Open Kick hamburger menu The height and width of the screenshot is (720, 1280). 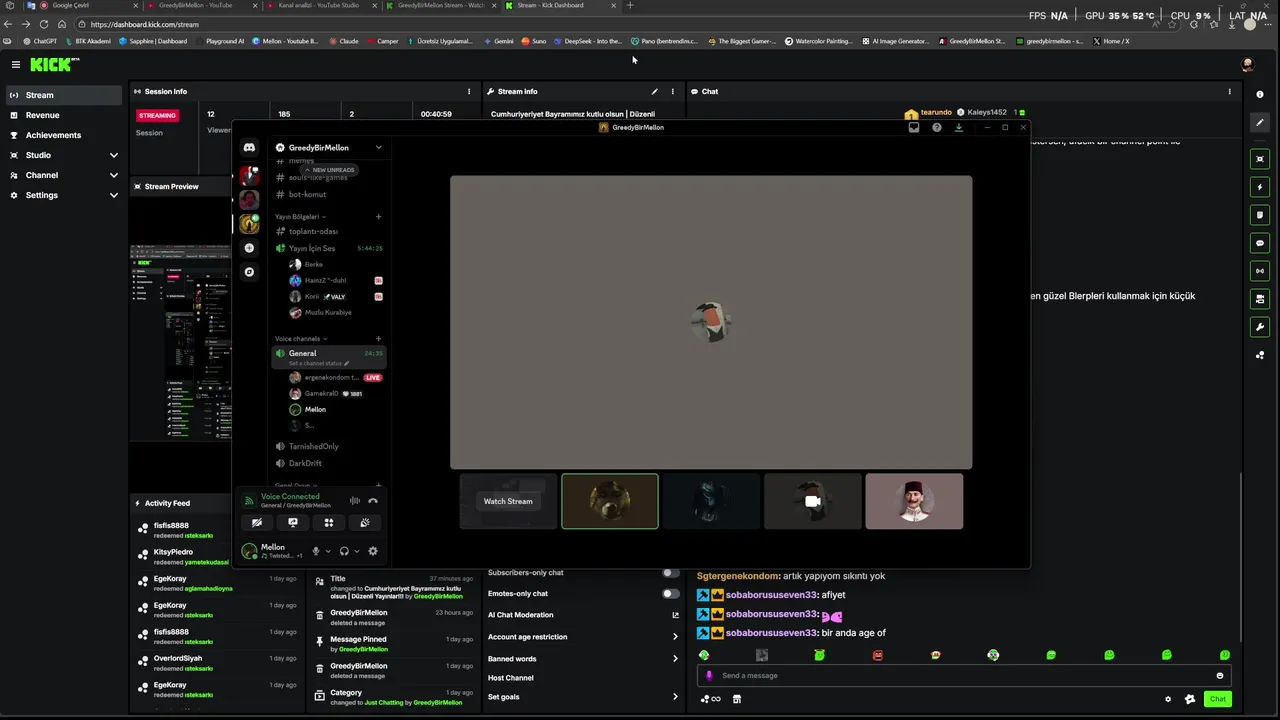tap(16, 64)
